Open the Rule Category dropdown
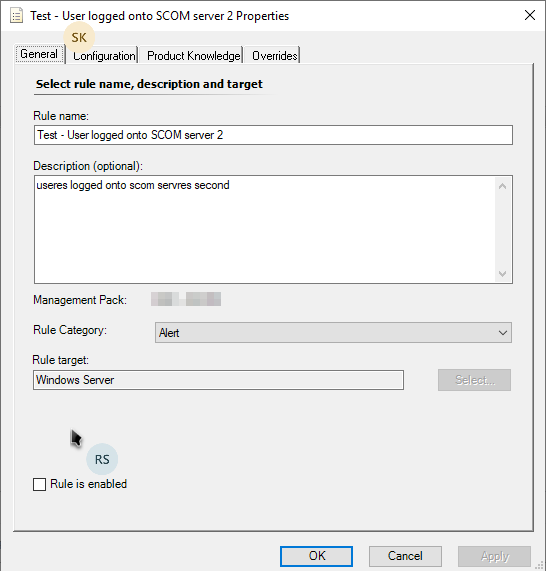 [x=333, y=332]
